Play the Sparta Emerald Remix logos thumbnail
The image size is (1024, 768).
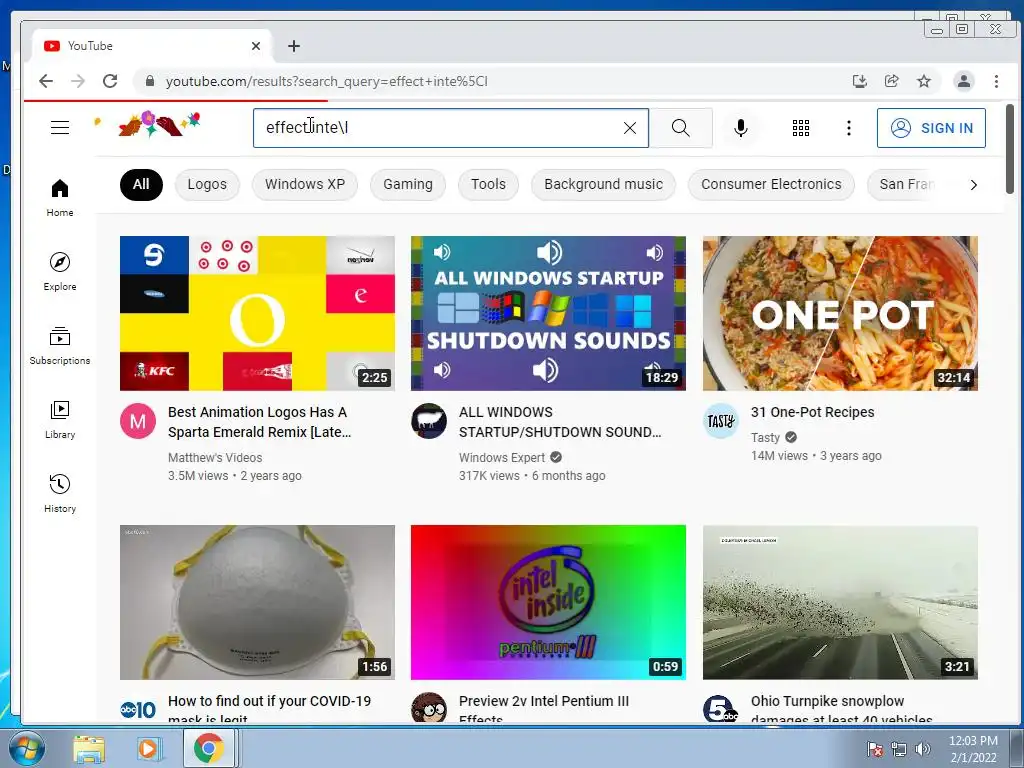tap(257, 313)
